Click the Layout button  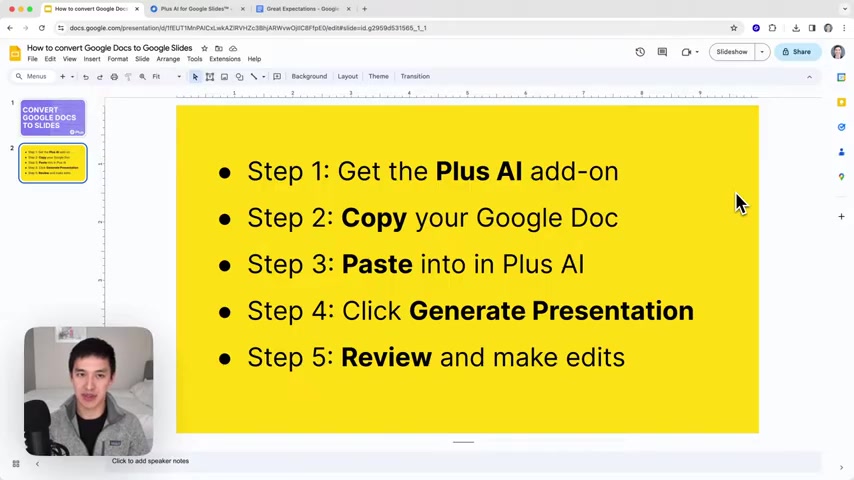click(x=347, y=77)
